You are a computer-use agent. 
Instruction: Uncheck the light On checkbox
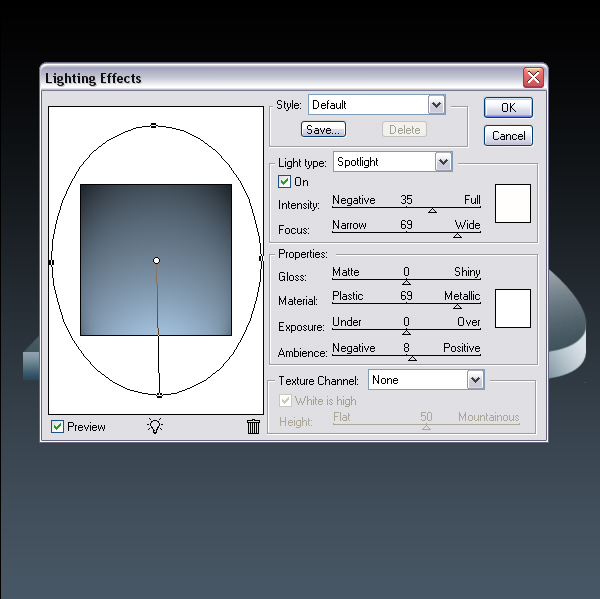point(284,181)
